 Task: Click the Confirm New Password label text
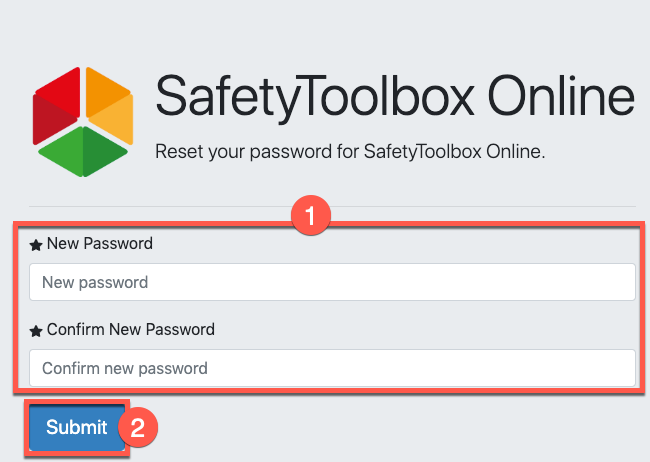[x=130, y=329]
